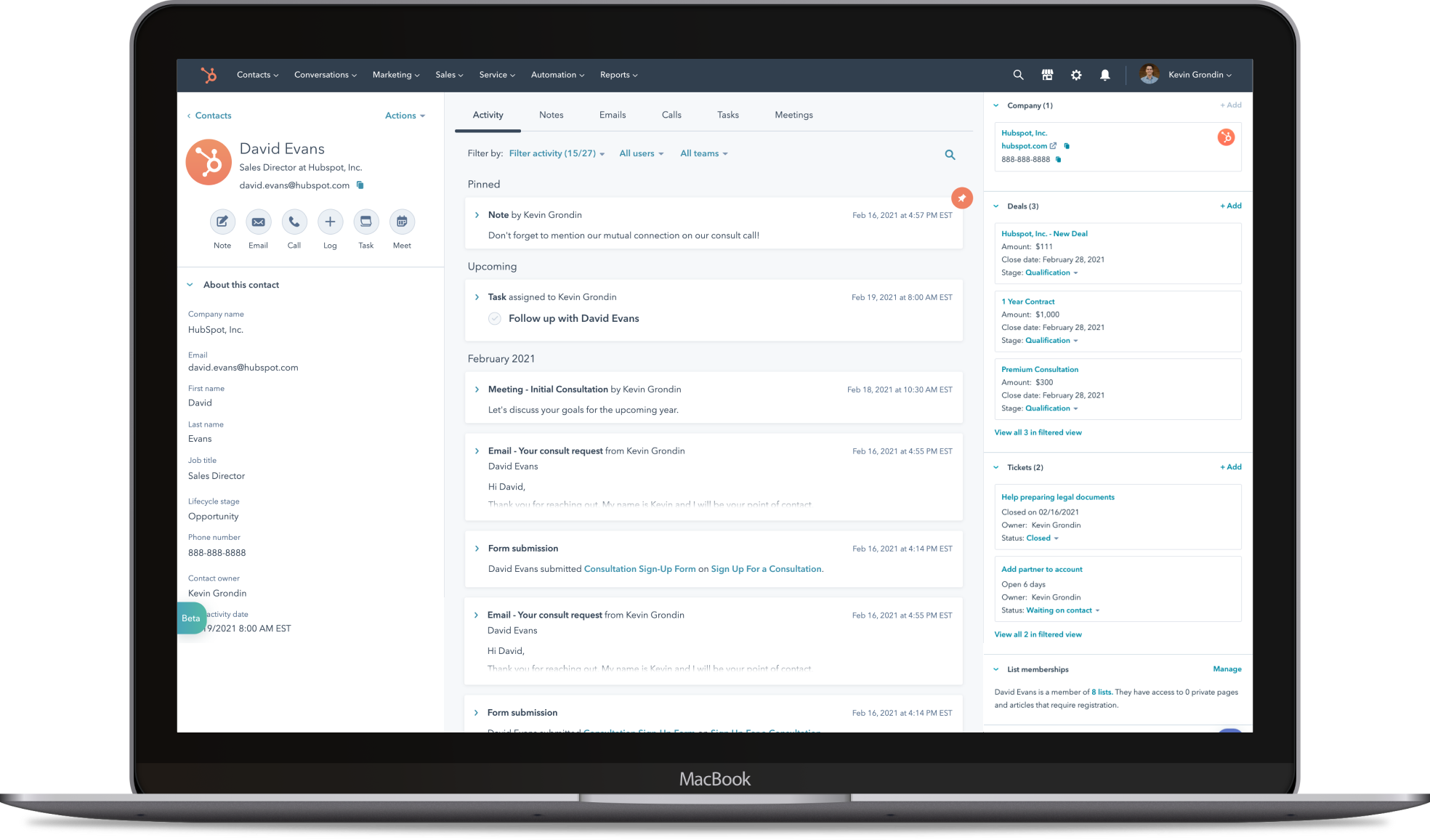Click the Log activity plus icon
1430x840 pixels.
point(330,222)
